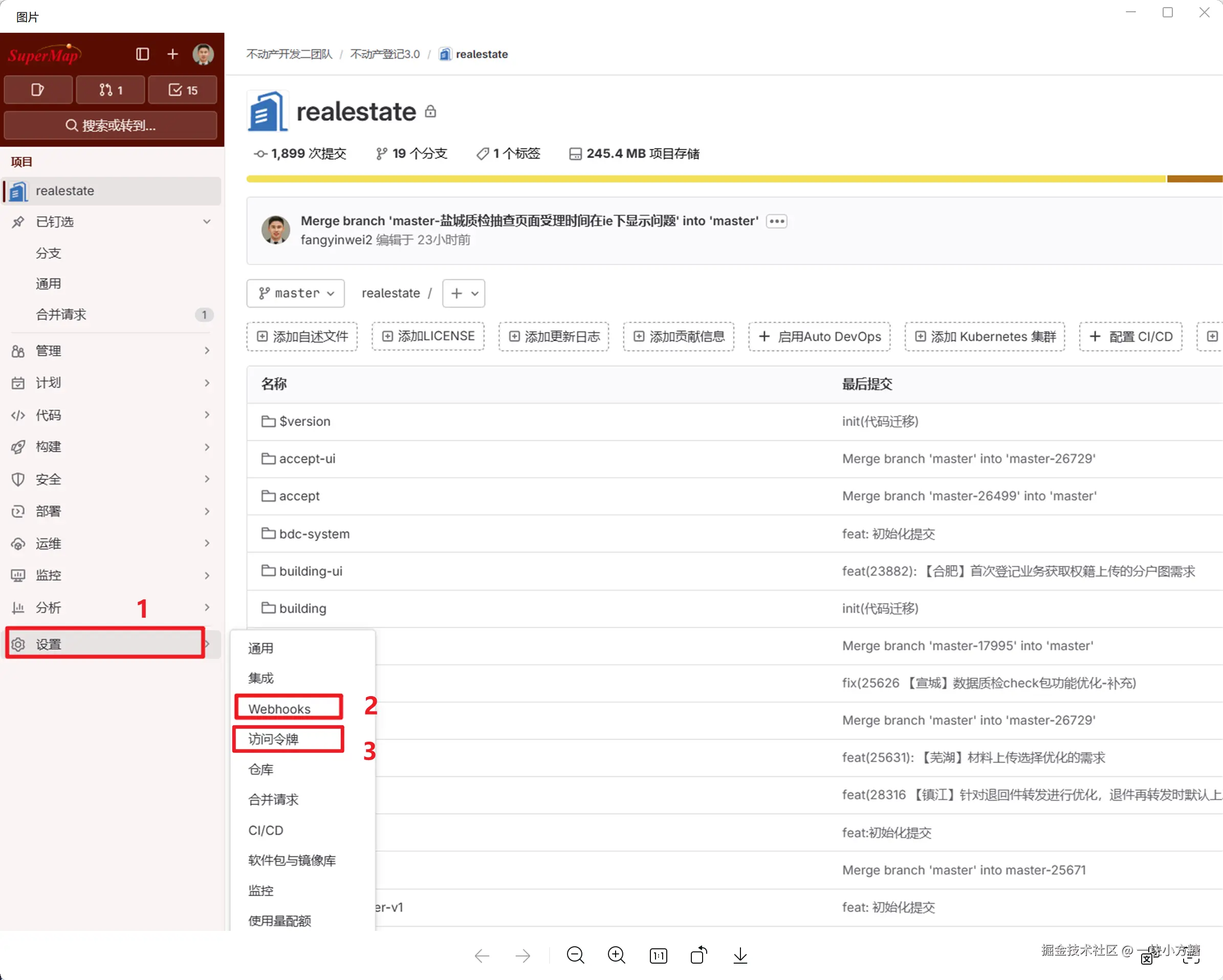Click the 搜索或转到 search field
The height and width of the screenshot is (980, 1223).
click(111, 125)
